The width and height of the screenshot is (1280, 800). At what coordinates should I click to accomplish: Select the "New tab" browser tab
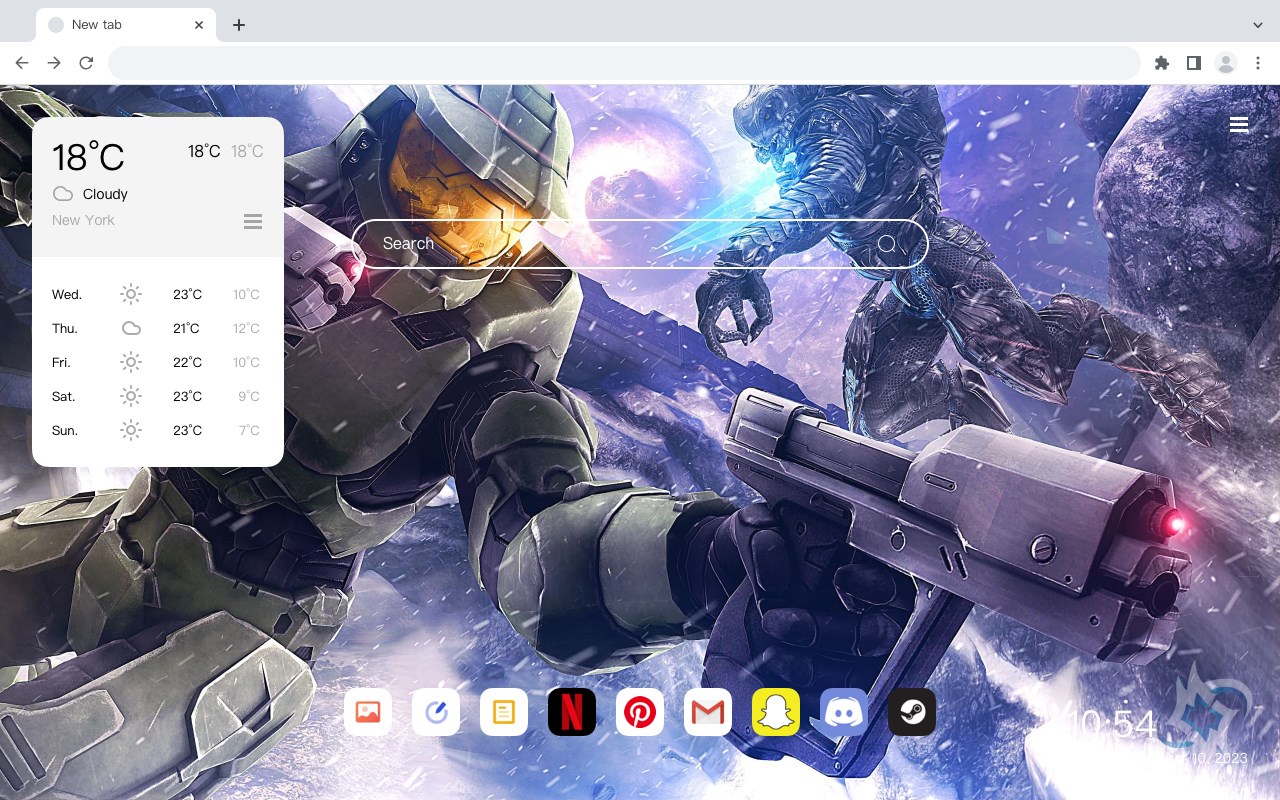pyautogui.click(x=126, y=25)
